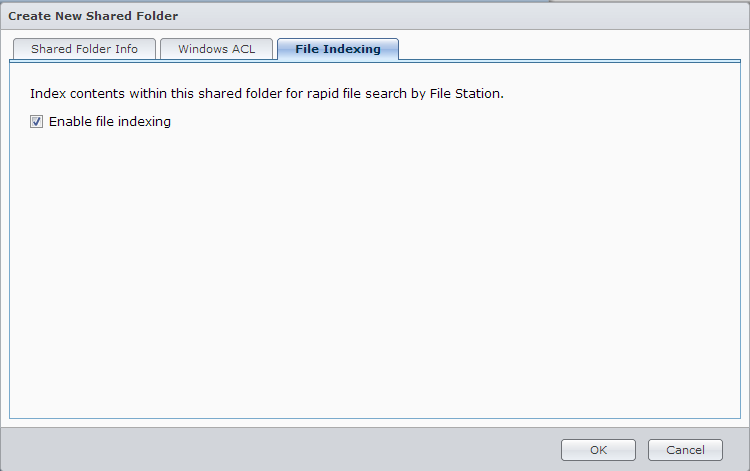Open the Windows ACL tab
Image resolution: width=750 pixels, height=471 pixels.
pos(216,49)
